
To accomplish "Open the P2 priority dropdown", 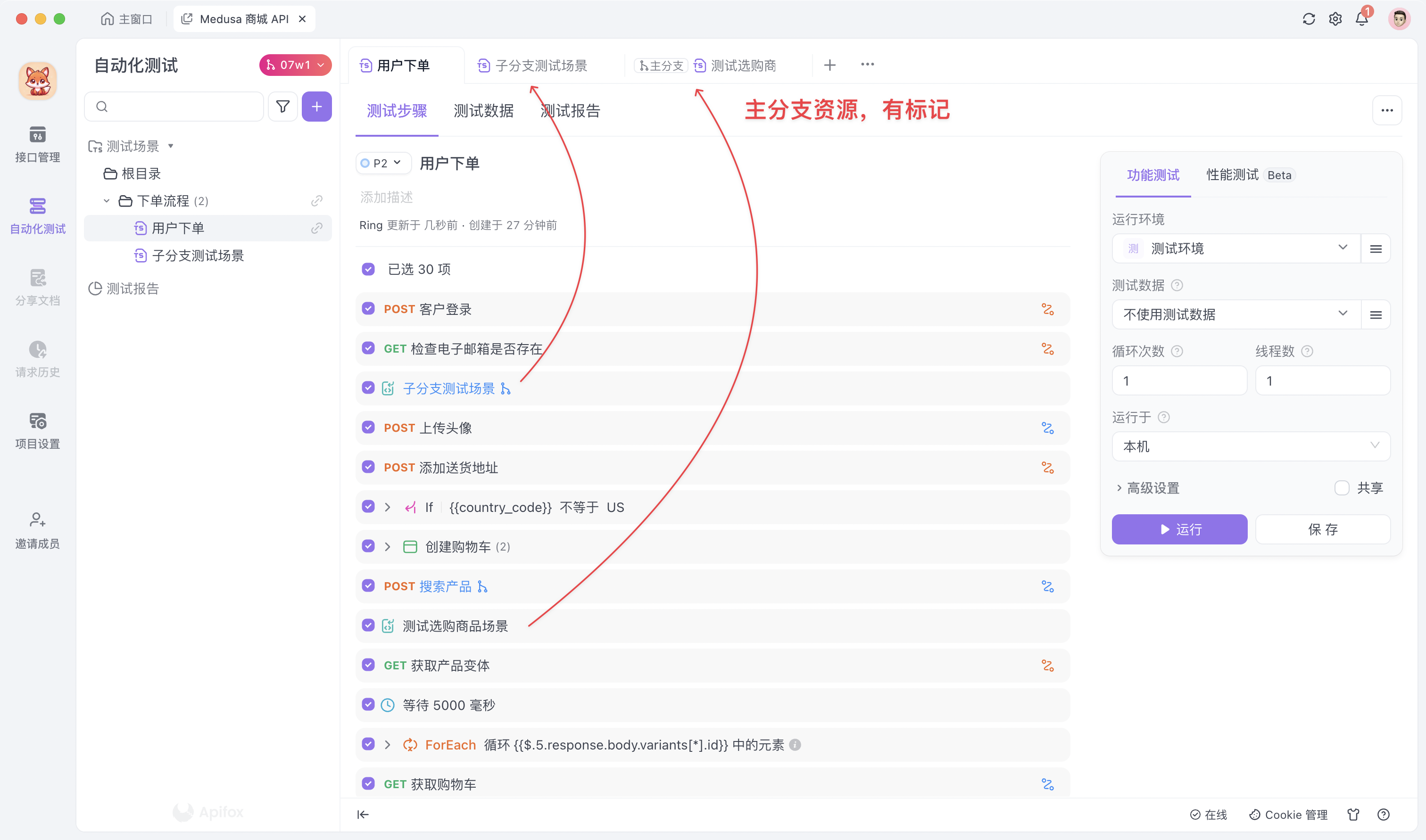I will point(383,163).
